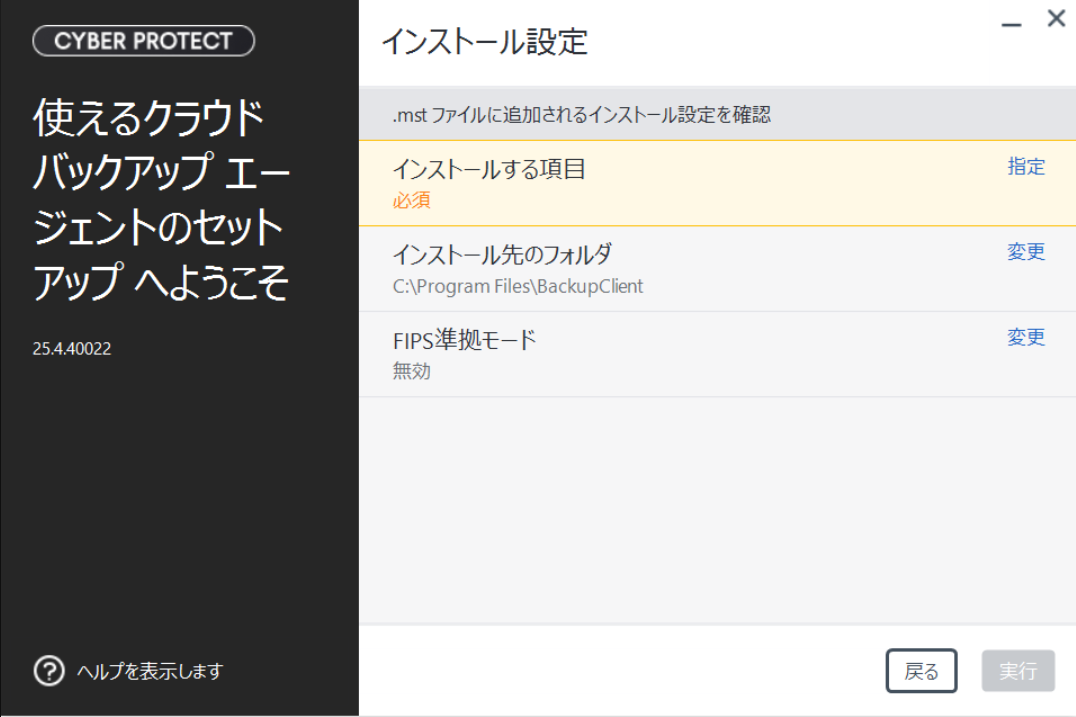The image size is (1076, 717).
Task: Click the C:\Program Files\BackupClient path text
Action: point(517,286)
